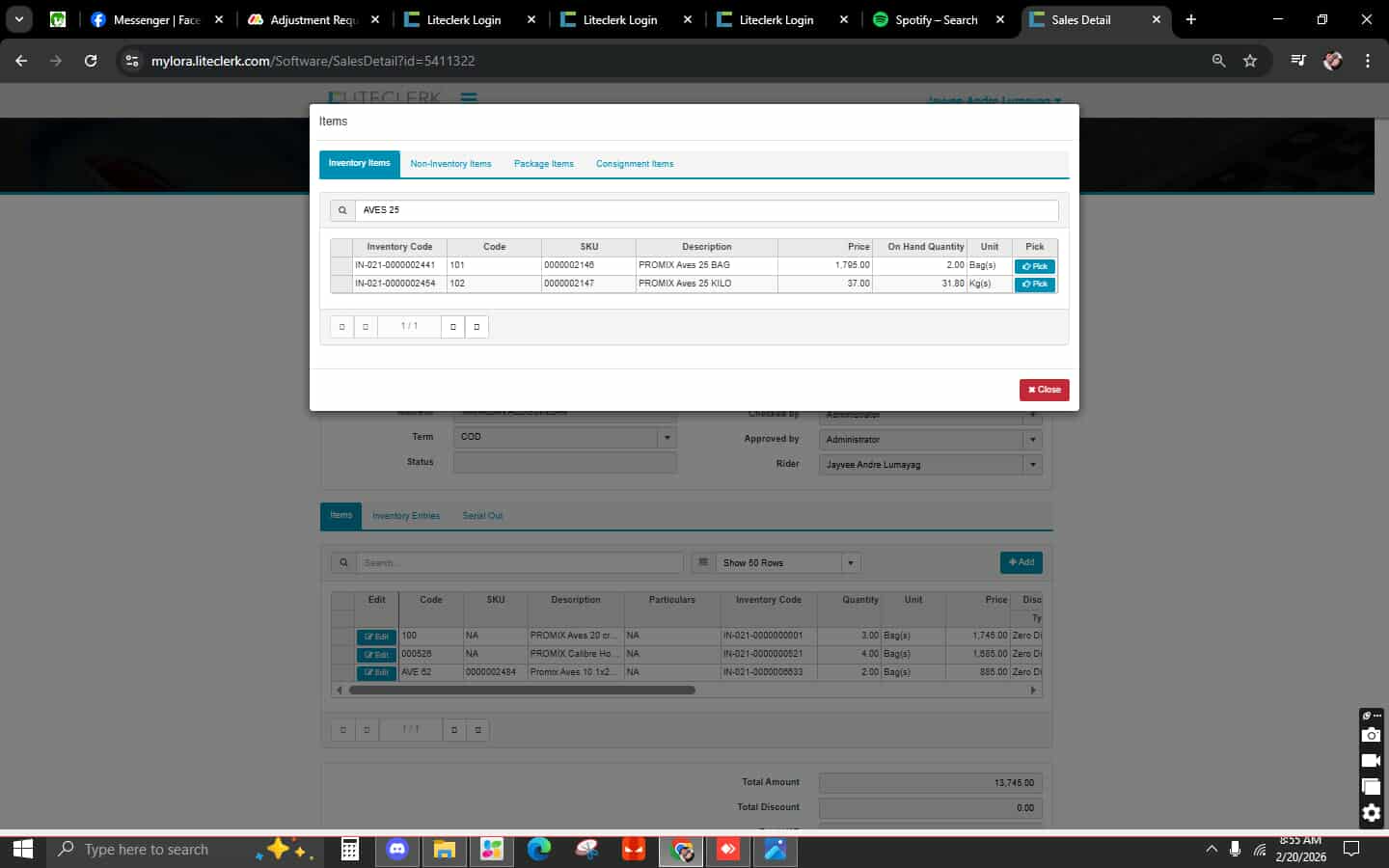Expand the Chrome tab search dropdown
This screenshot has height=868, width=1389.
[19, 19]
